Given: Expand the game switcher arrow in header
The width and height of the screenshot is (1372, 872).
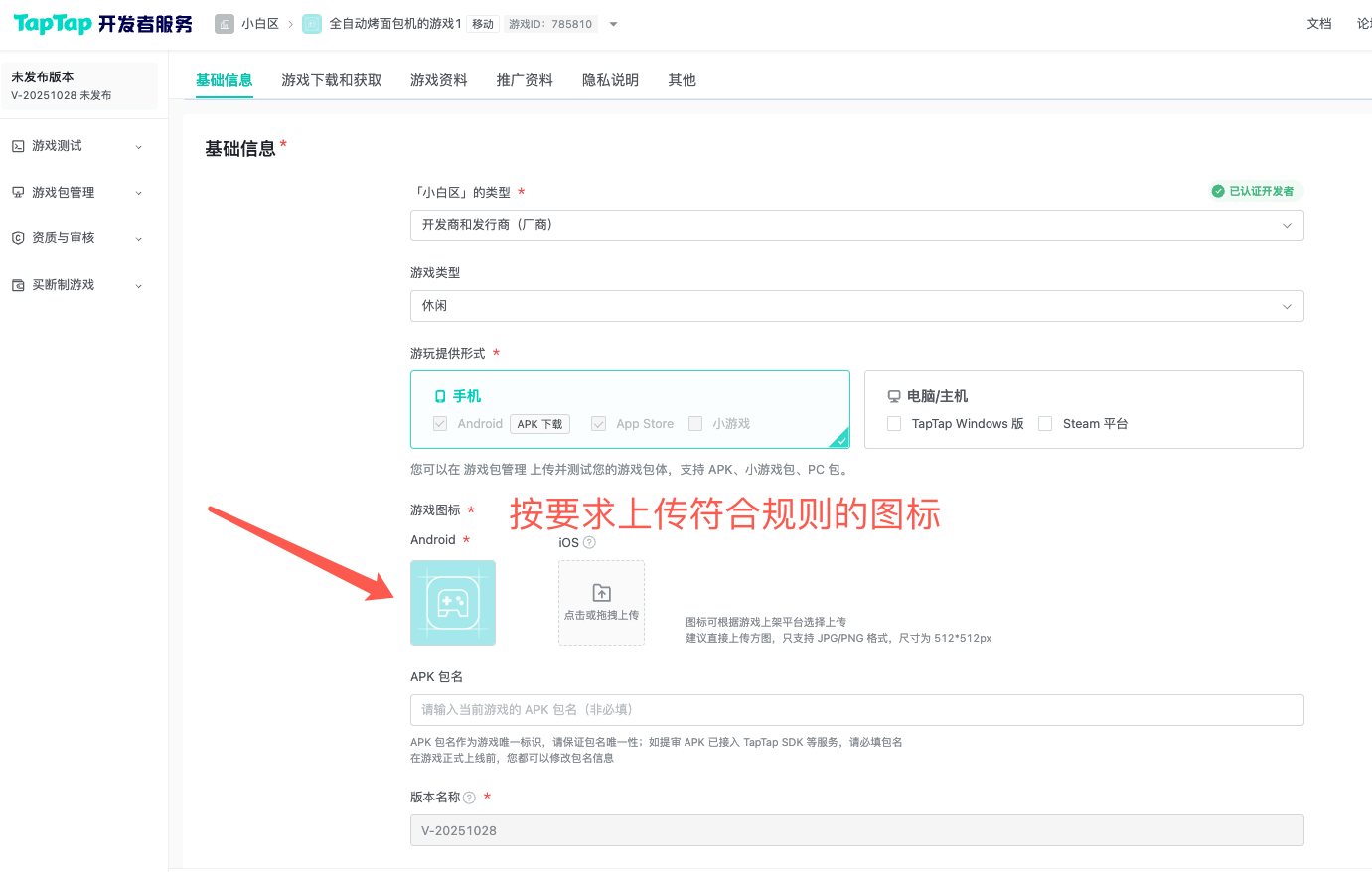Looking at the screenshot, I should click(613, 24).
